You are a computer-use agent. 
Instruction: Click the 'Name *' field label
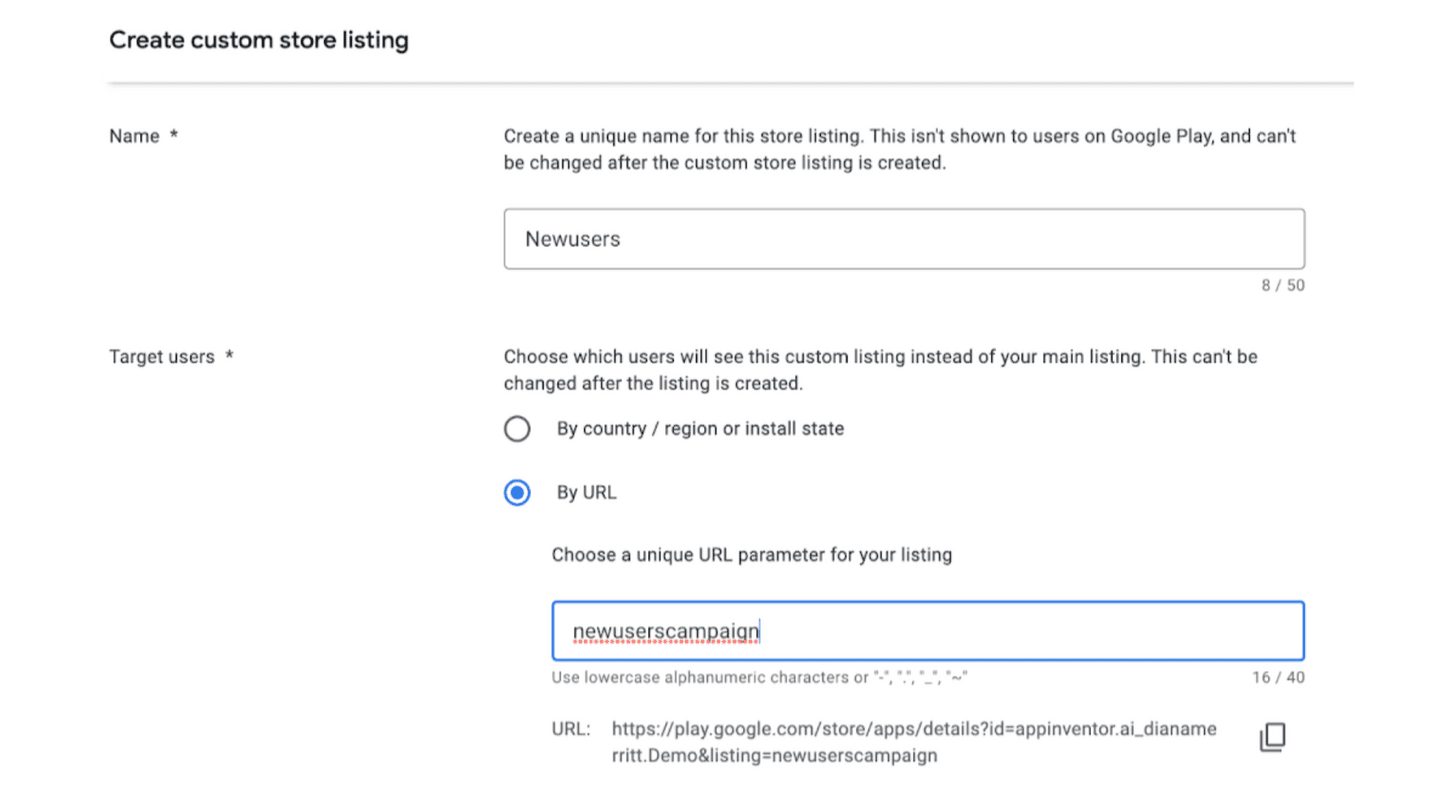point(135,136)
